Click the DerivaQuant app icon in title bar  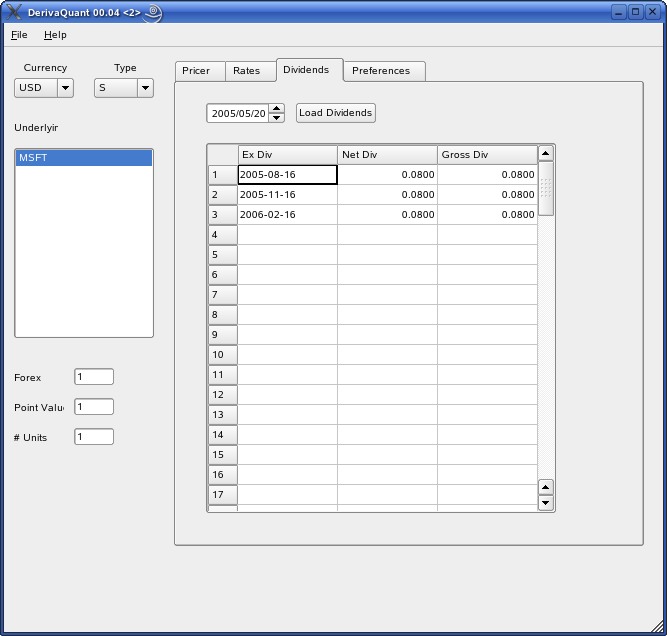coord(14,12)
